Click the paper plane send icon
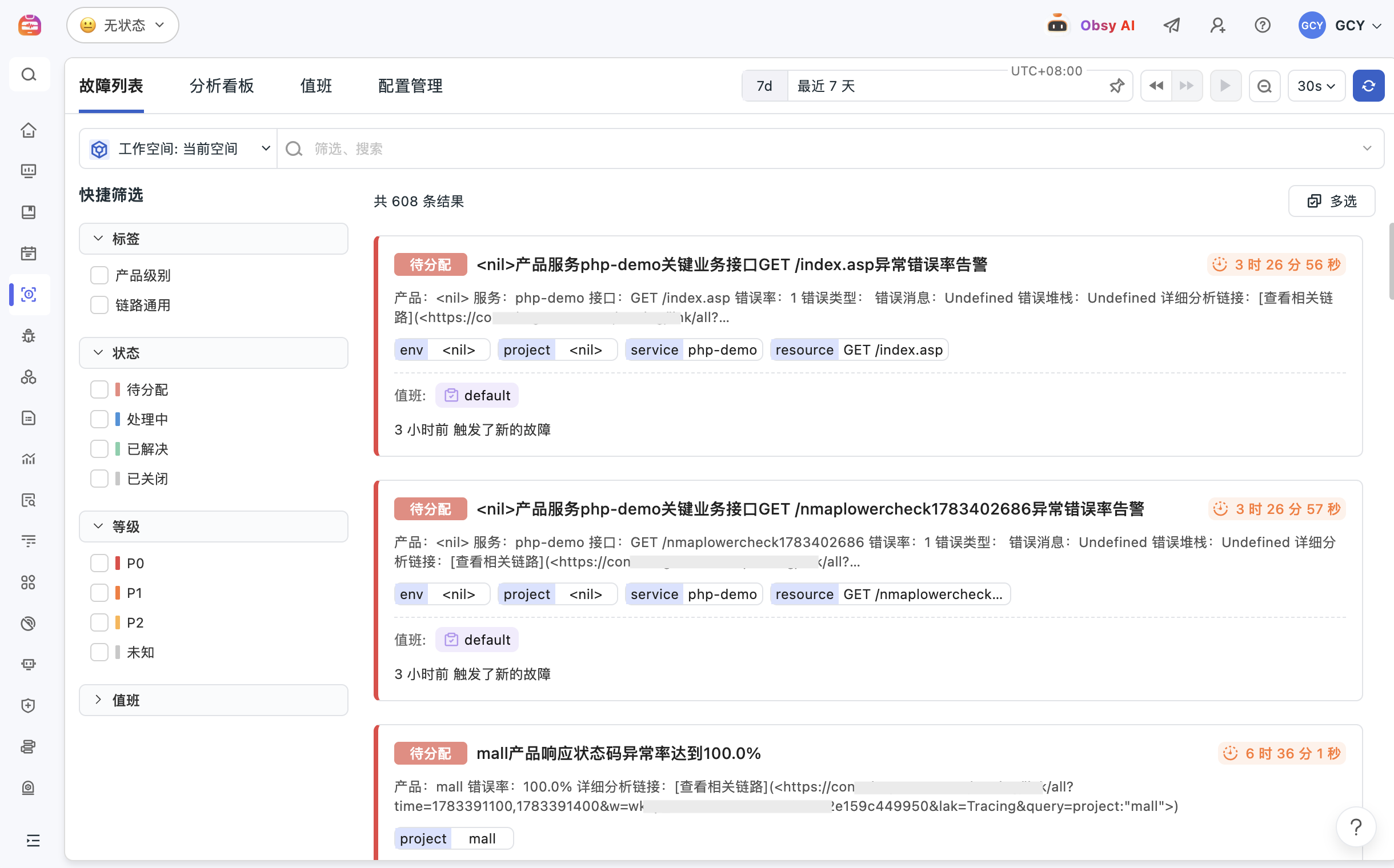 point(1172,25)
